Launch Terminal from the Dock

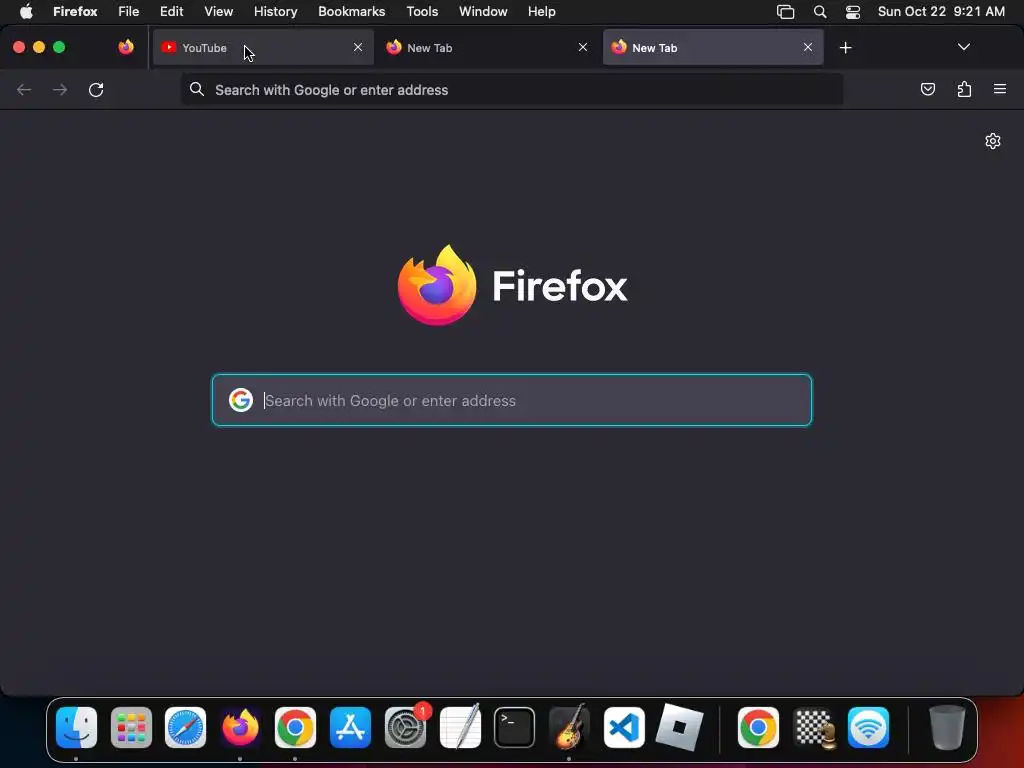515,727
